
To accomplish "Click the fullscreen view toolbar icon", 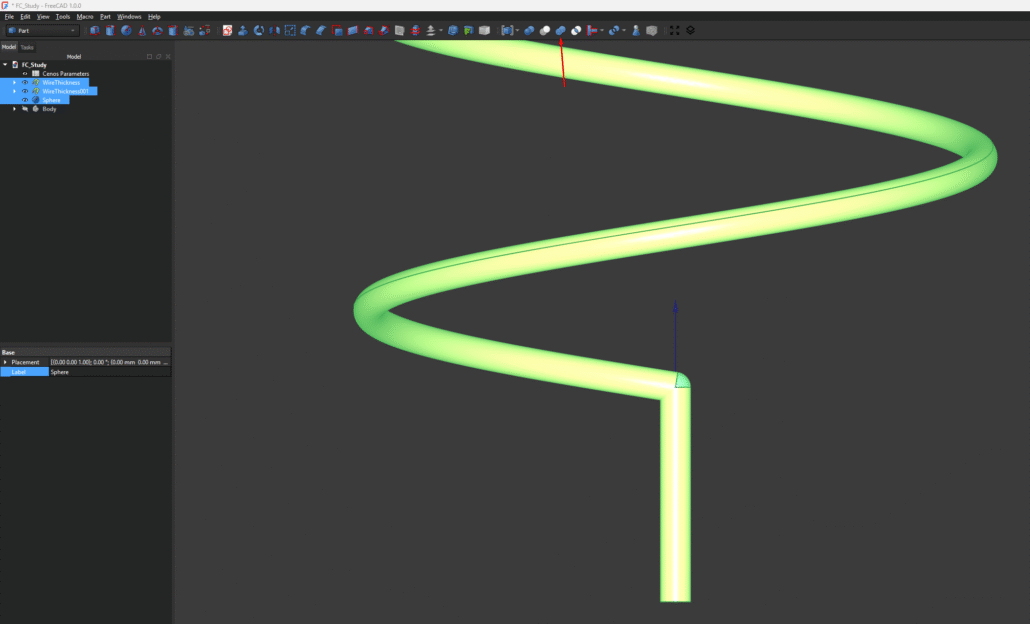I will click(674, 30).
